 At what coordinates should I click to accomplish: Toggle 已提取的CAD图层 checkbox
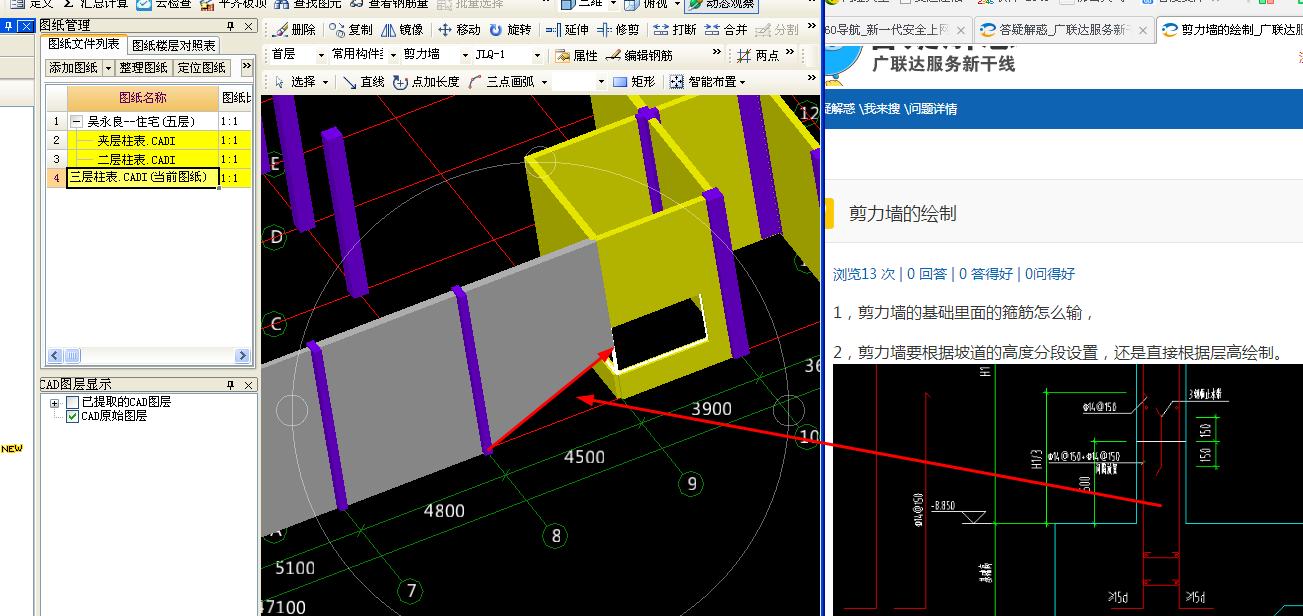point(72,402)
